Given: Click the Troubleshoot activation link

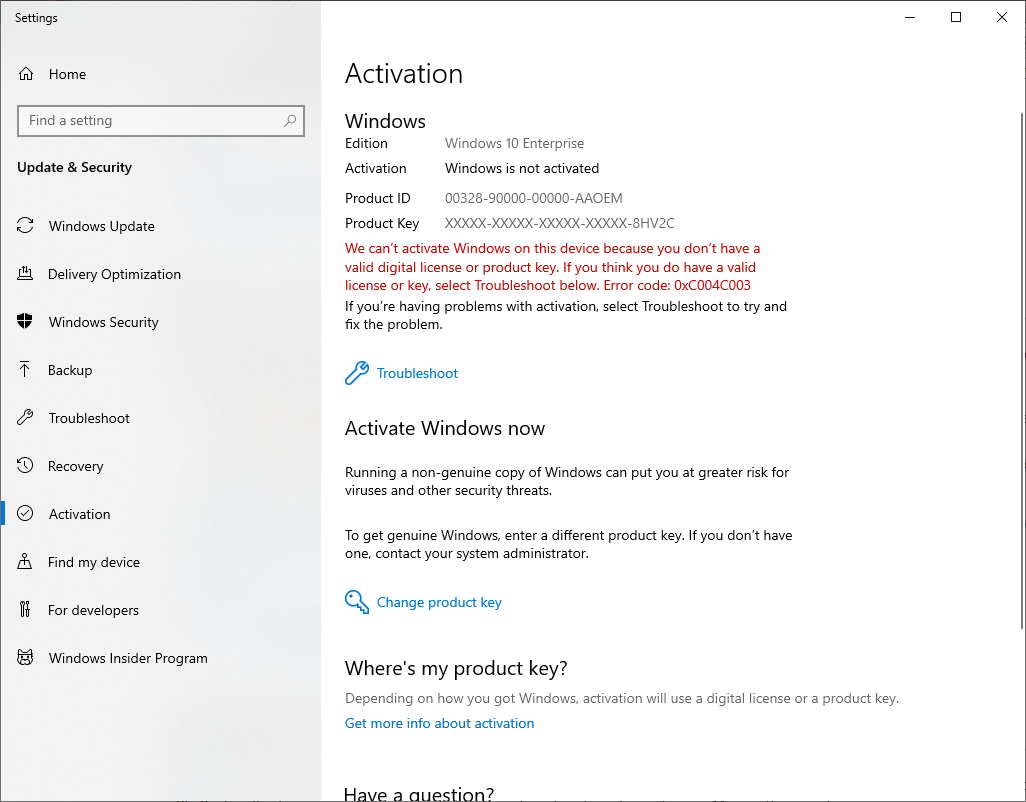Looking at the screenshot, I should click(x=417, y=373).
